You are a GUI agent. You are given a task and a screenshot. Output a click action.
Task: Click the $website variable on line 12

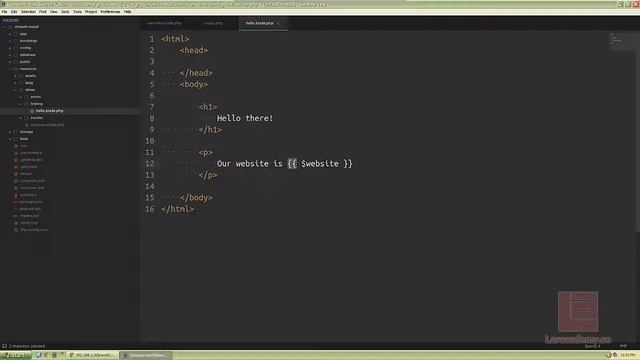(320, 164)
